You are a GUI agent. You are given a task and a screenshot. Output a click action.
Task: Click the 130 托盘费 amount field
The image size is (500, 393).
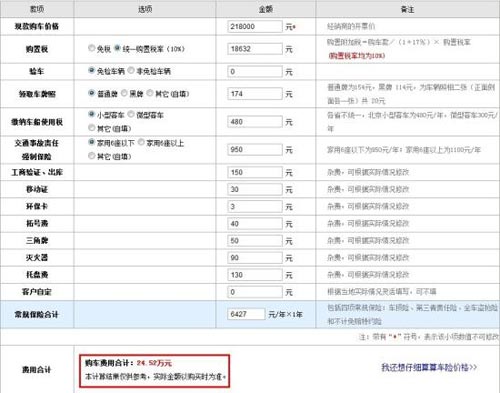coord(255,275)
